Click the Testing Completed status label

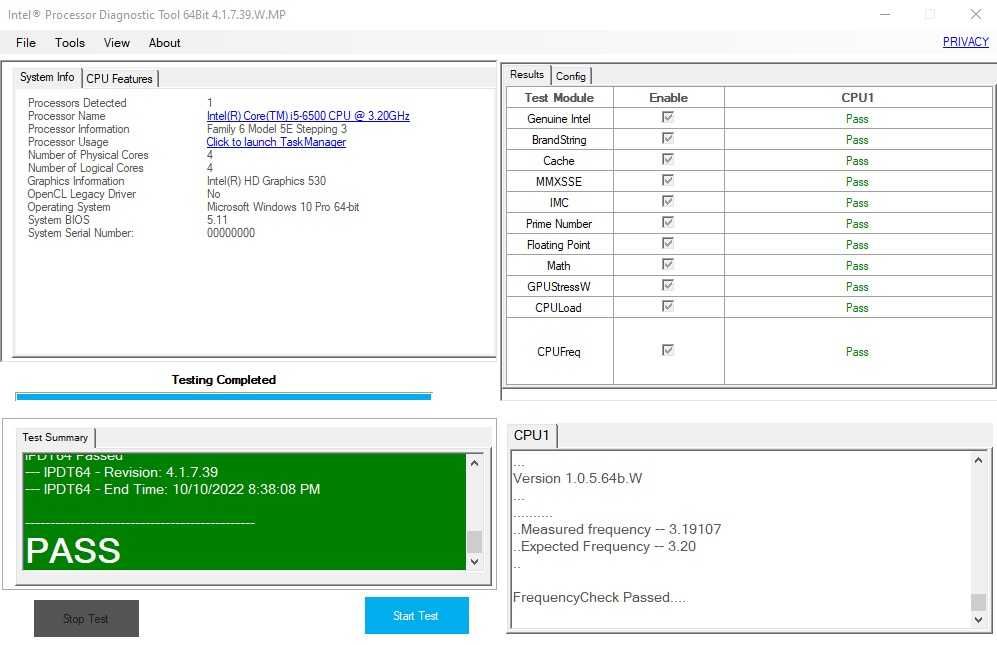click(x=224, y=380)
